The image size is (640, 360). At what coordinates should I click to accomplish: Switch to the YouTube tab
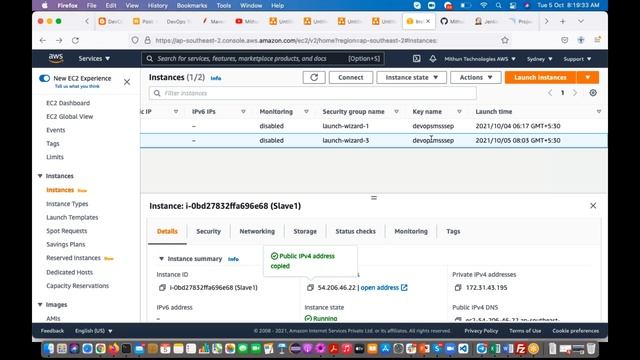pos(247,21)
